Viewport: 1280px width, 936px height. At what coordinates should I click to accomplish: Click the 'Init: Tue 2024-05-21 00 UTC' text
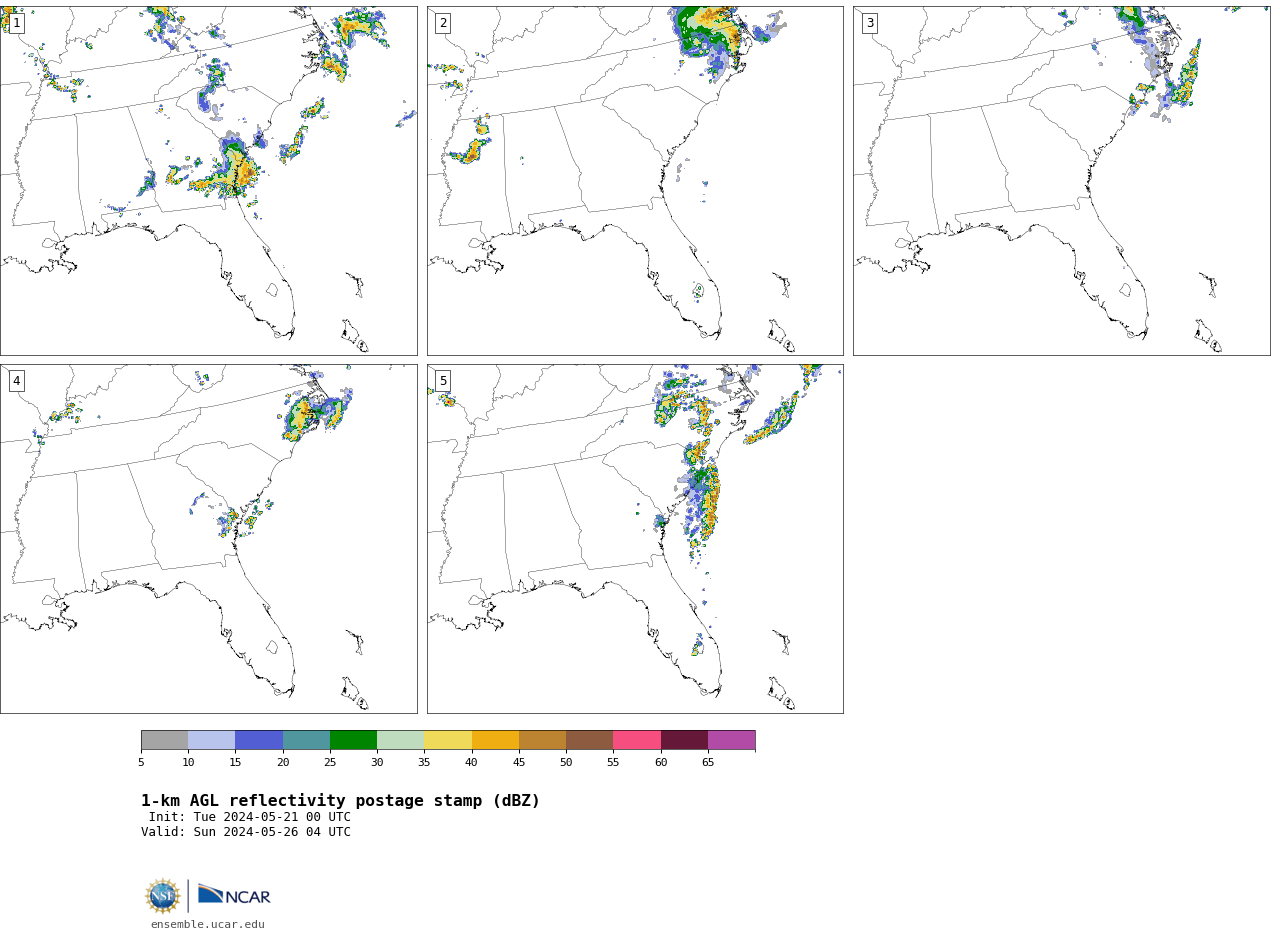(x=250, y=817)
